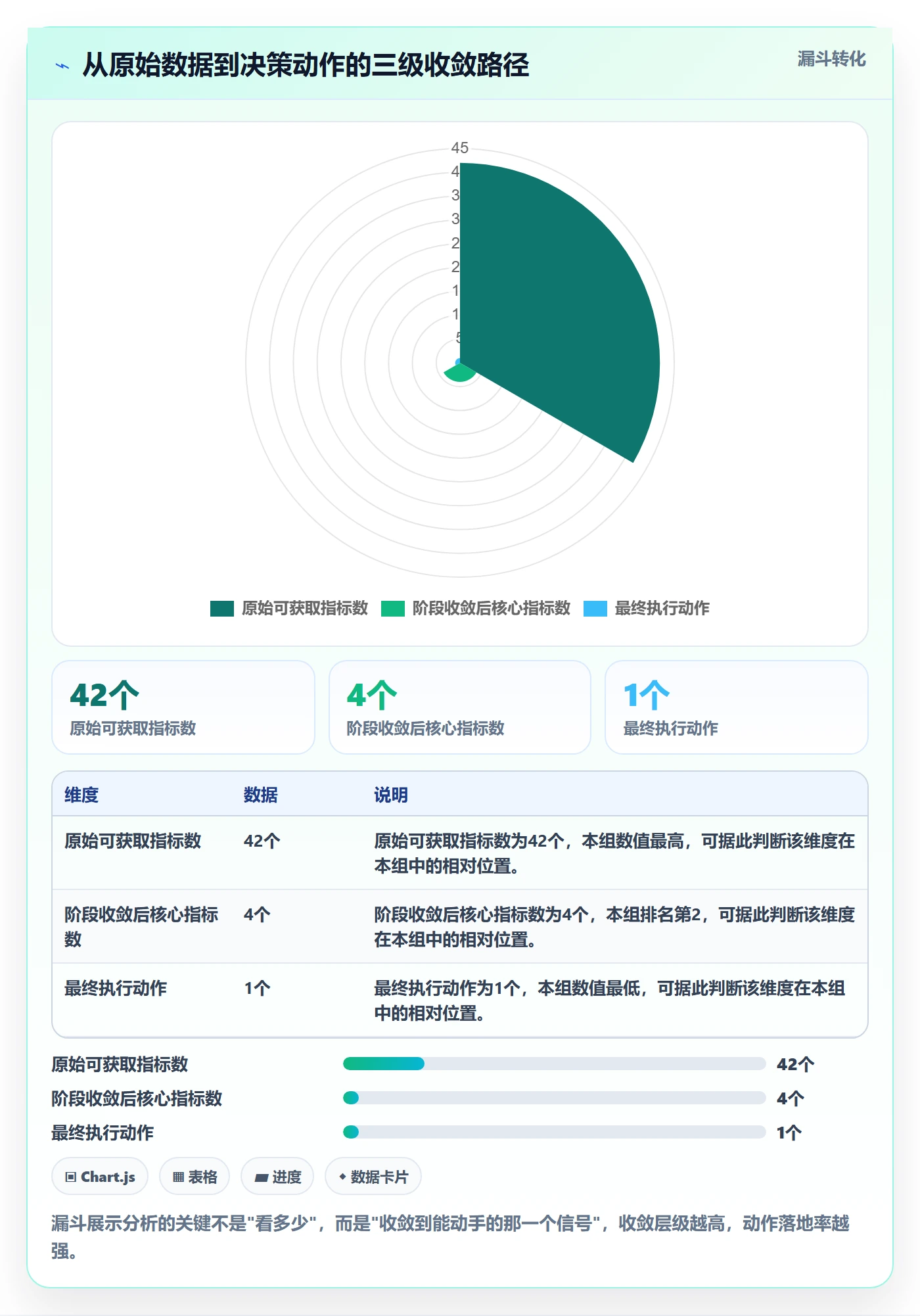Toggle the 原始可获取指标数 legend swatch
The image size is (920, 1316).
[x=222, y=609]
